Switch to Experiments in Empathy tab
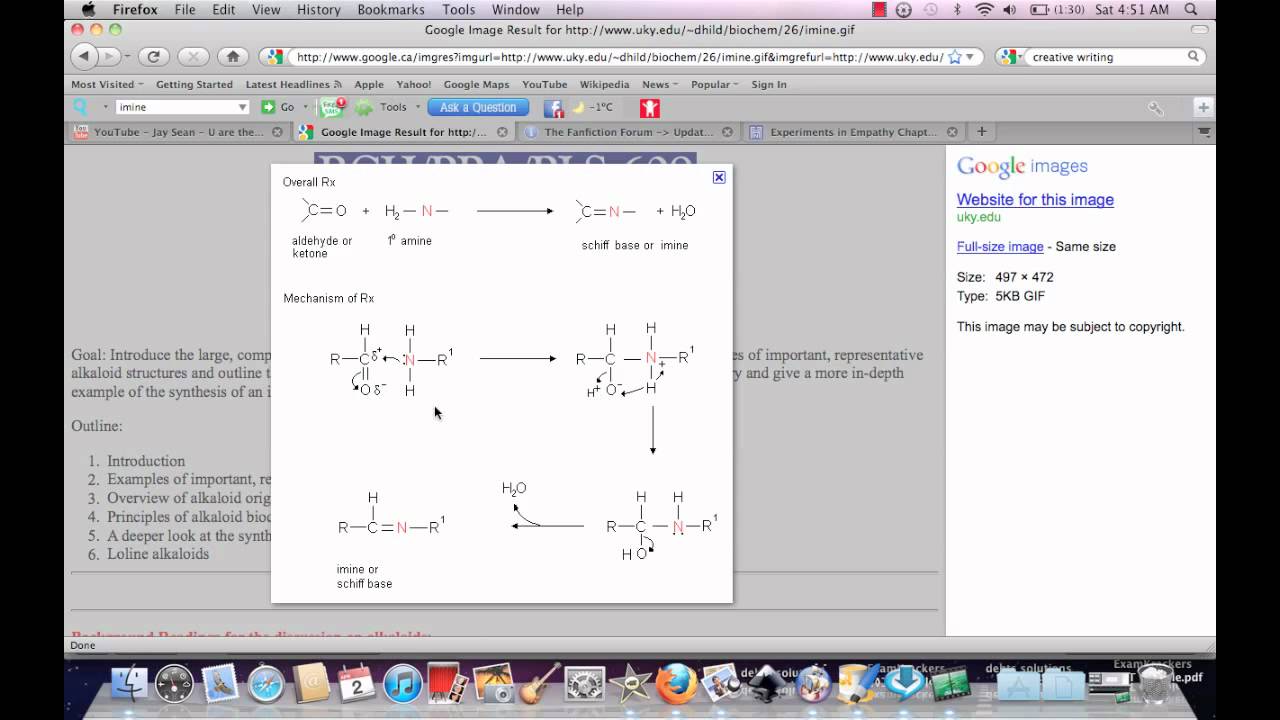The image size is (1280, 720). click(856, 131)
